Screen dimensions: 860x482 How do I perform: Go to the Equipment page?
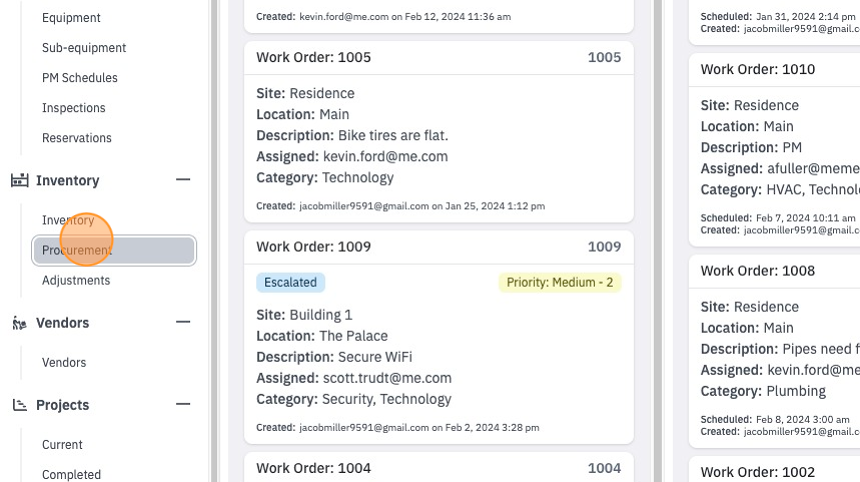click(71, 18)
